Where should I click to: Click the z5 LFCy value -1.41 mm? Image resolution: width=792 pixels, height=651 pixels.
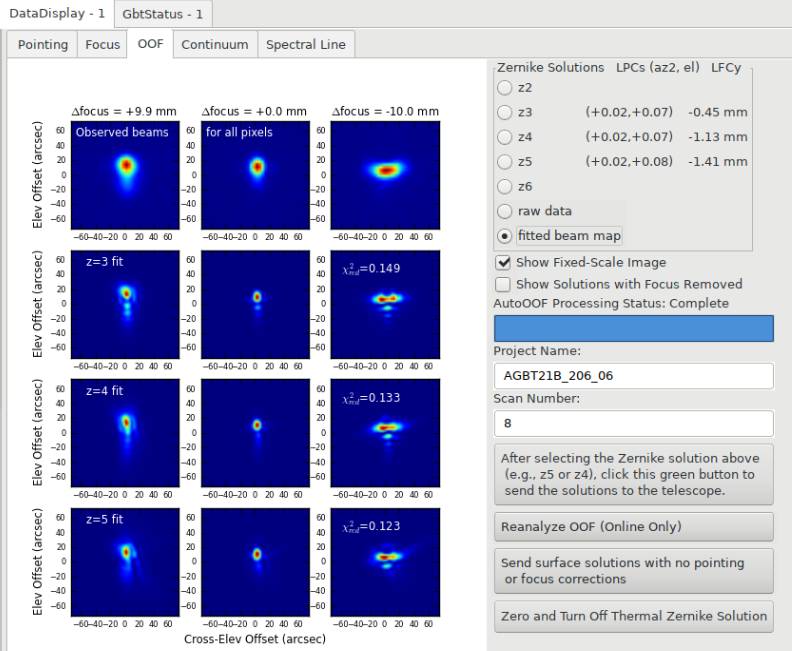click(x=718, y=162)
